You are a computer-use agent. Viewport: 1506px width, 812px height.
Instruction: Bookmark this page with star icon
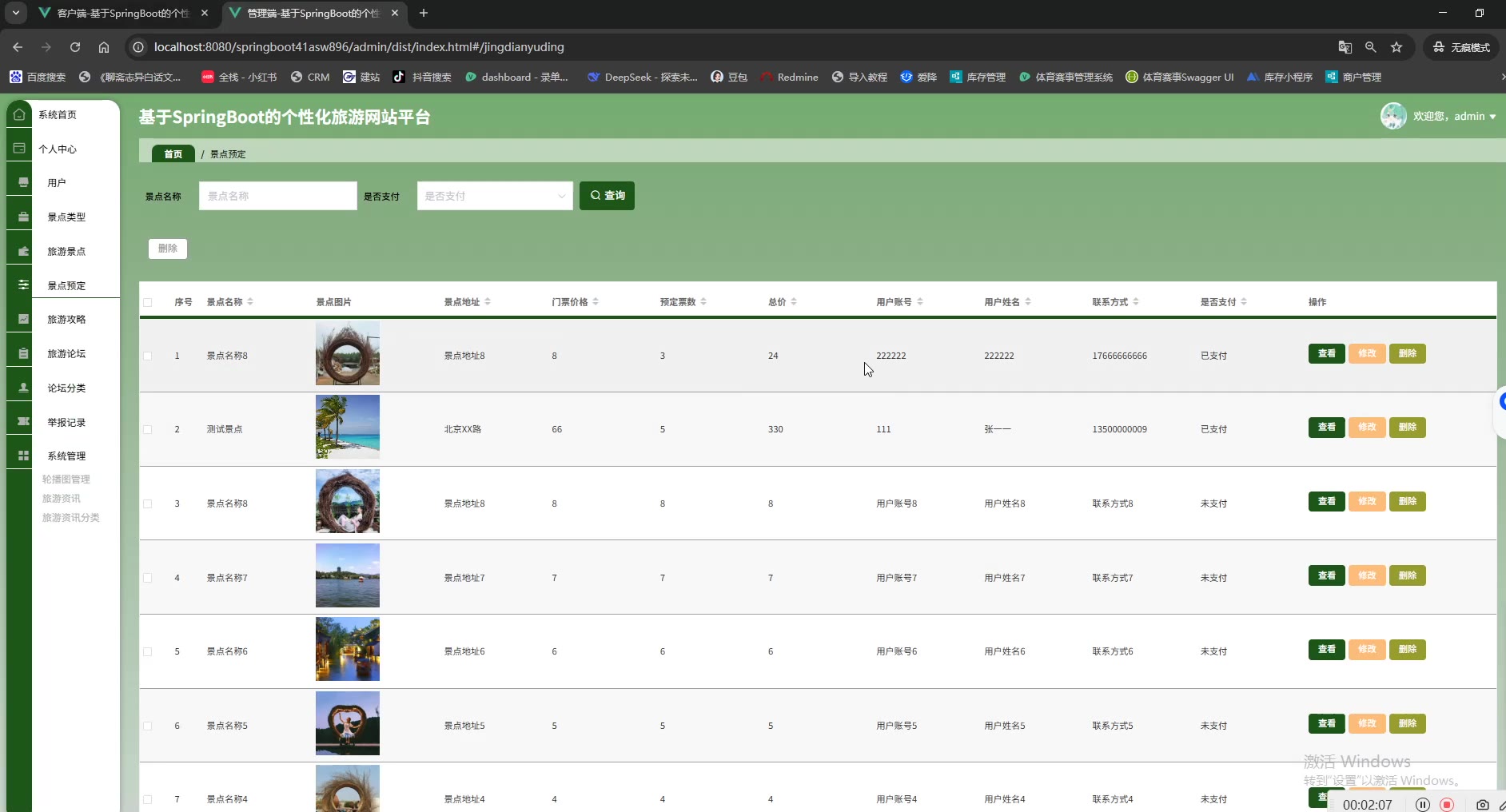point(1396,47)
